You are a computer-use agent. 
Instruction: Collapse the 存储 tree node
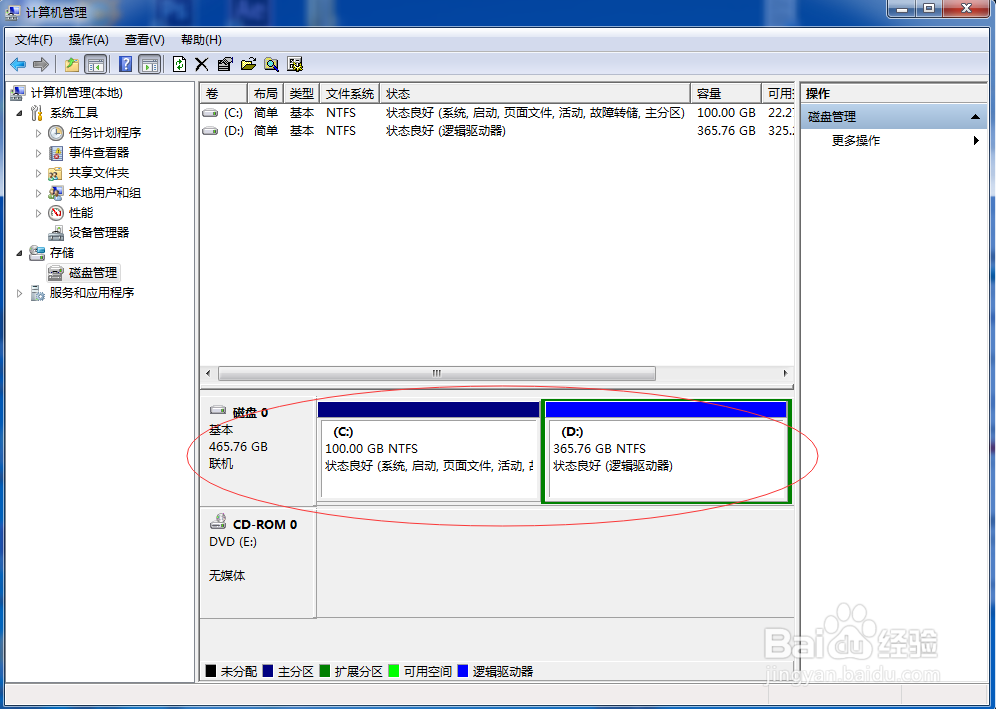click(19, 253)
